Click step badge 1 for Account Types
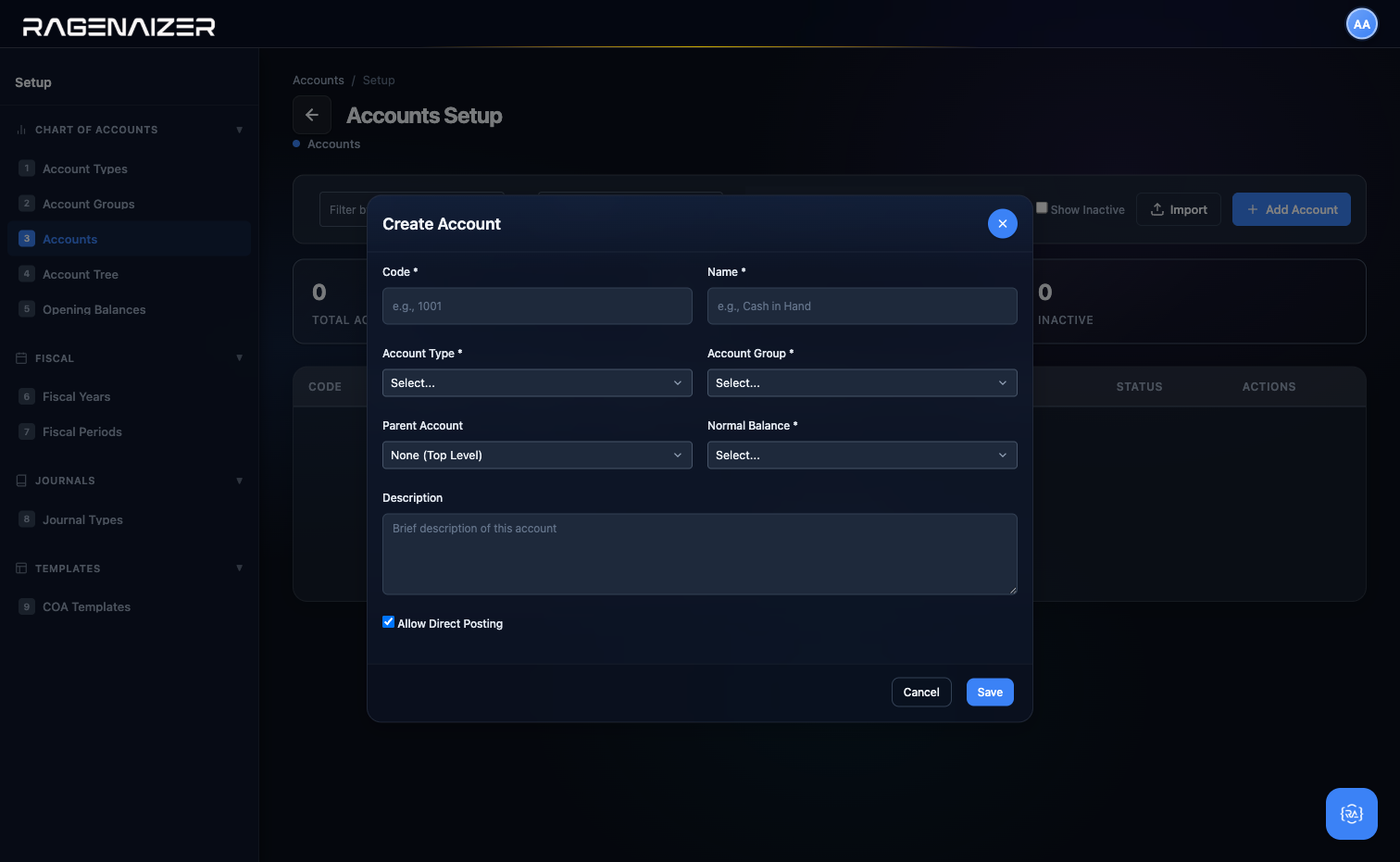The image size is (1400, 862). (x=27, y=169)
